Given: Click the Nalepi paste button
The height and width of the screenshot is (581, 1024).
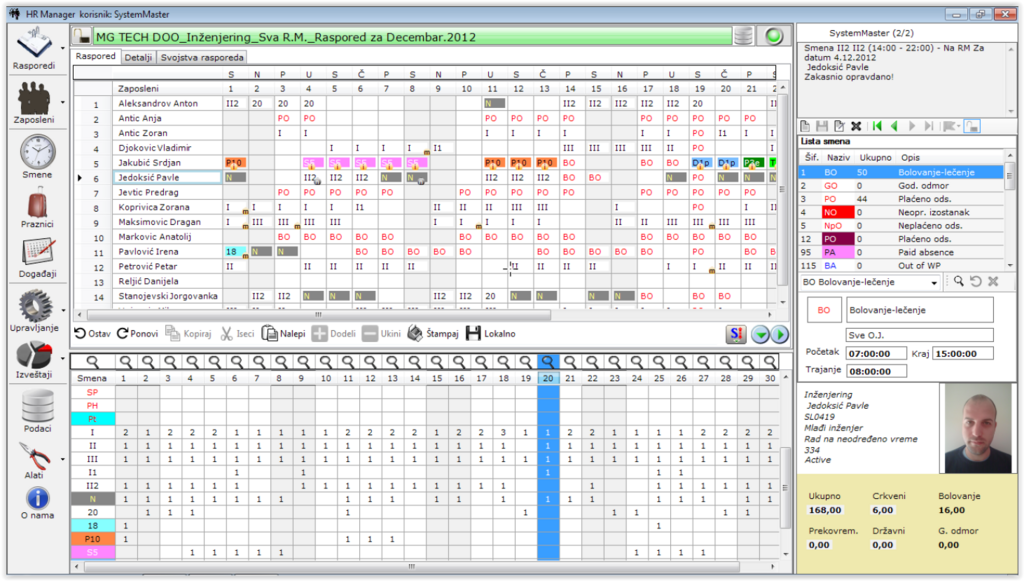Looking at the screenshot, I should (284, 334).
